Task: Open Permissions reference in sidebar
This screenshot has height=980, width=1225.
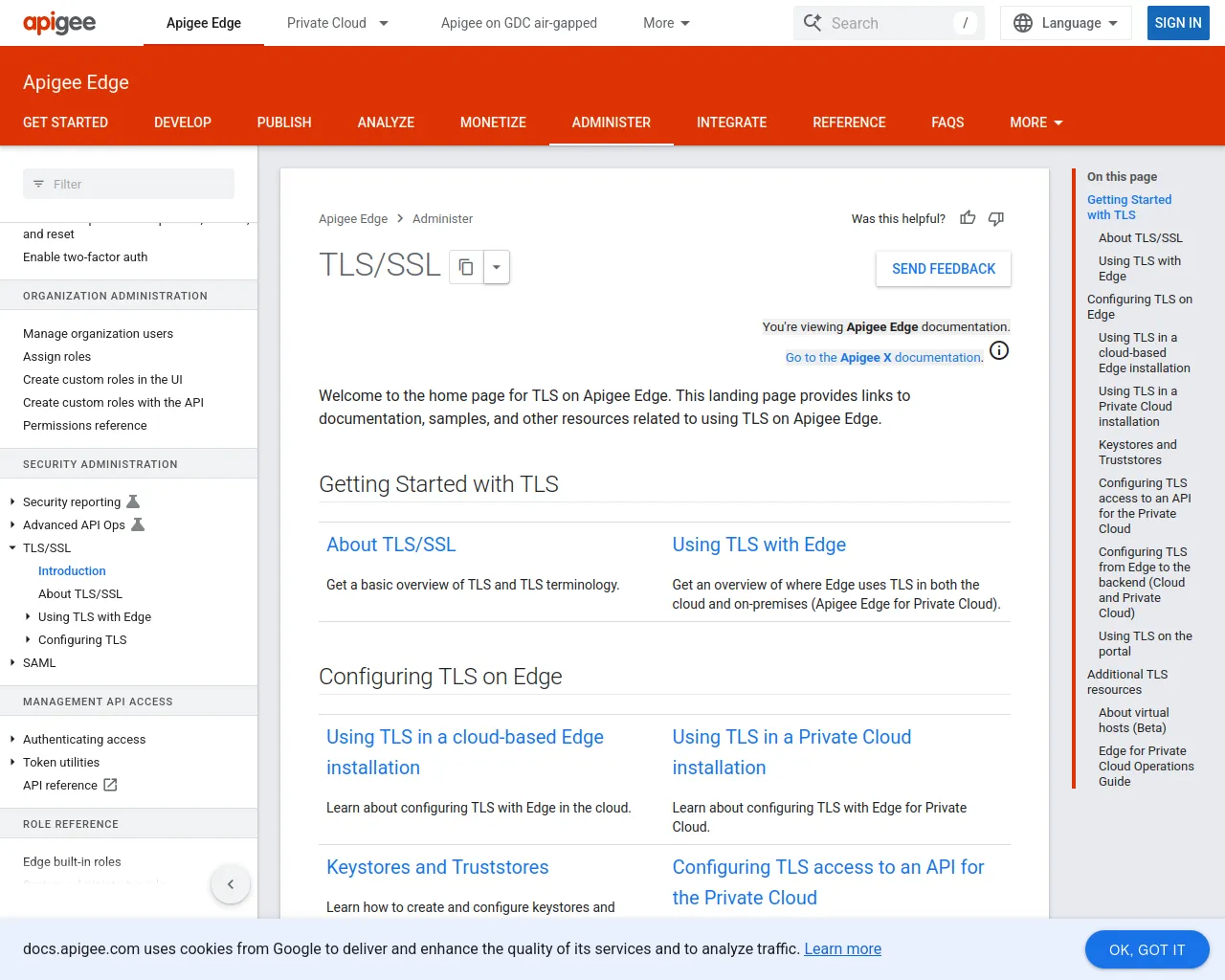Action: click(x=84, y=425)
